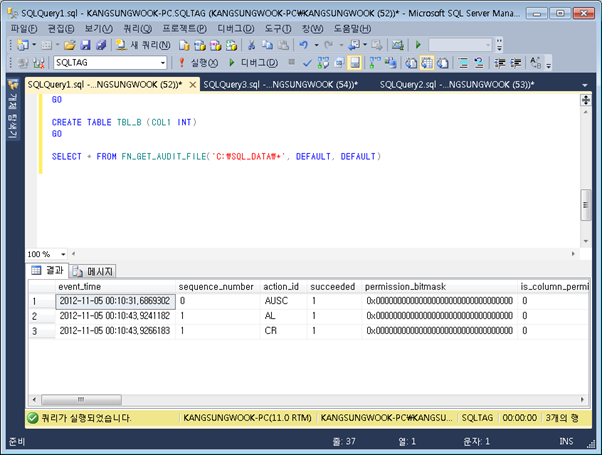
Task: Click the green Start arrow on the top toolbar
Action: pos(418,45)
